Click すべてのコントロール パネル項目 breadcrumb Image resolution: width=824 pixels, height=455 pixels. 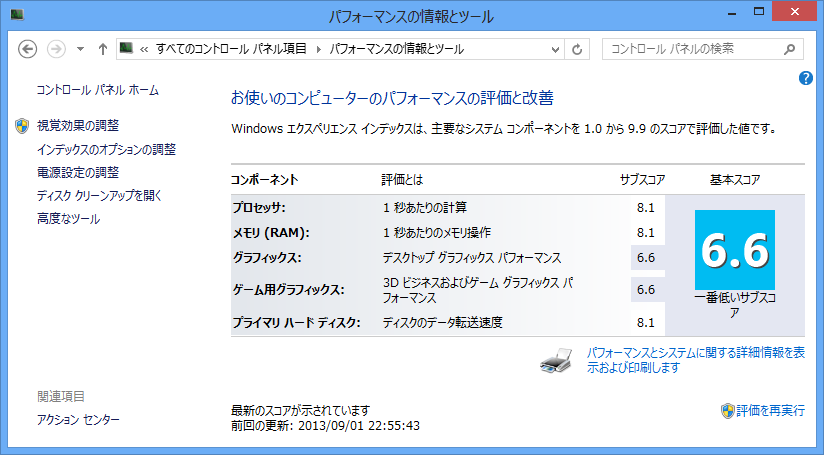point(231,49)
